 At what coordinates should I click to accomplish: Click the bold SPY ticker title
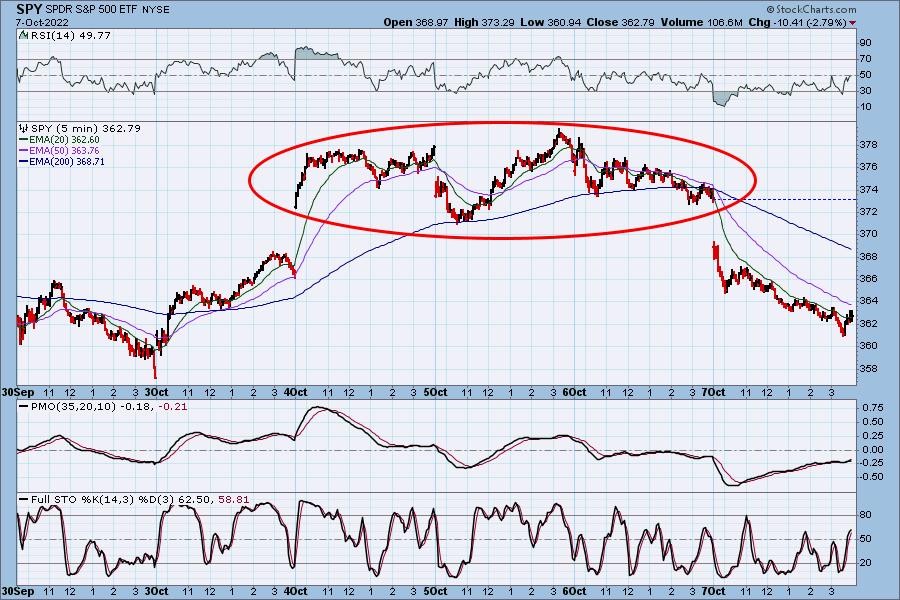(28, 9)
